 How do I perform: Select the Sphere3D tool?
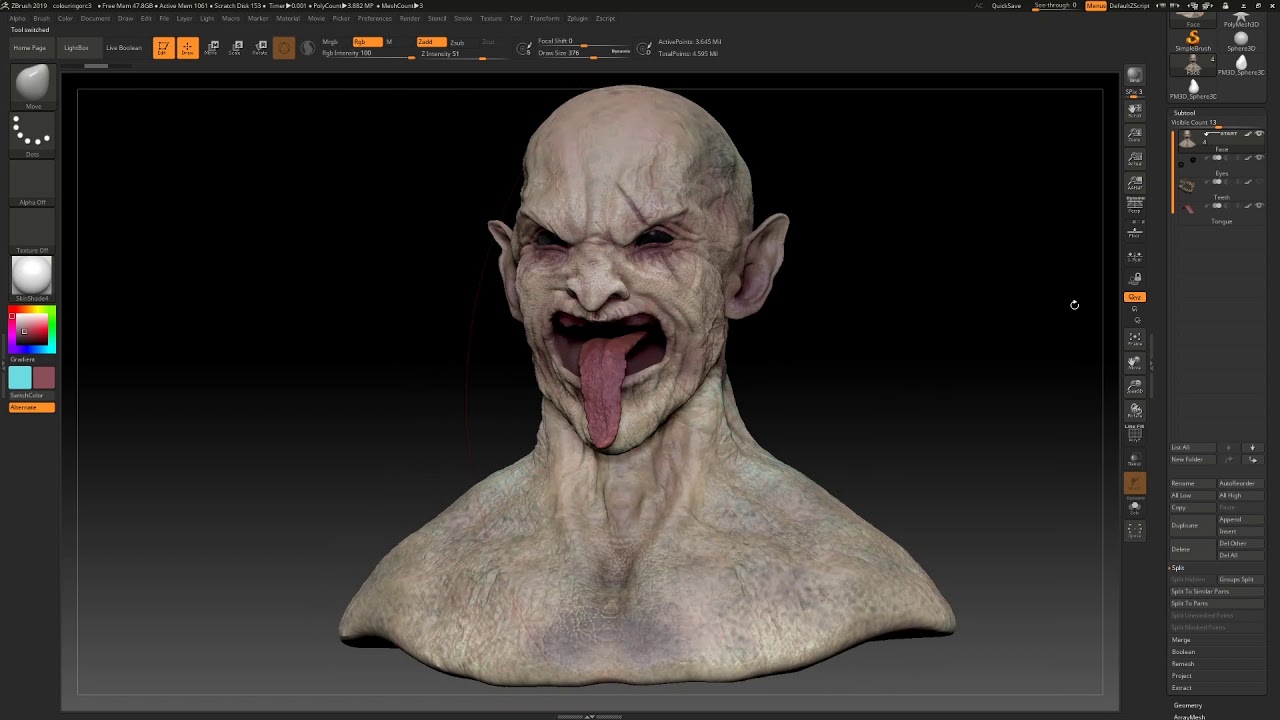pyautogui.click(x=1241, y=40)
